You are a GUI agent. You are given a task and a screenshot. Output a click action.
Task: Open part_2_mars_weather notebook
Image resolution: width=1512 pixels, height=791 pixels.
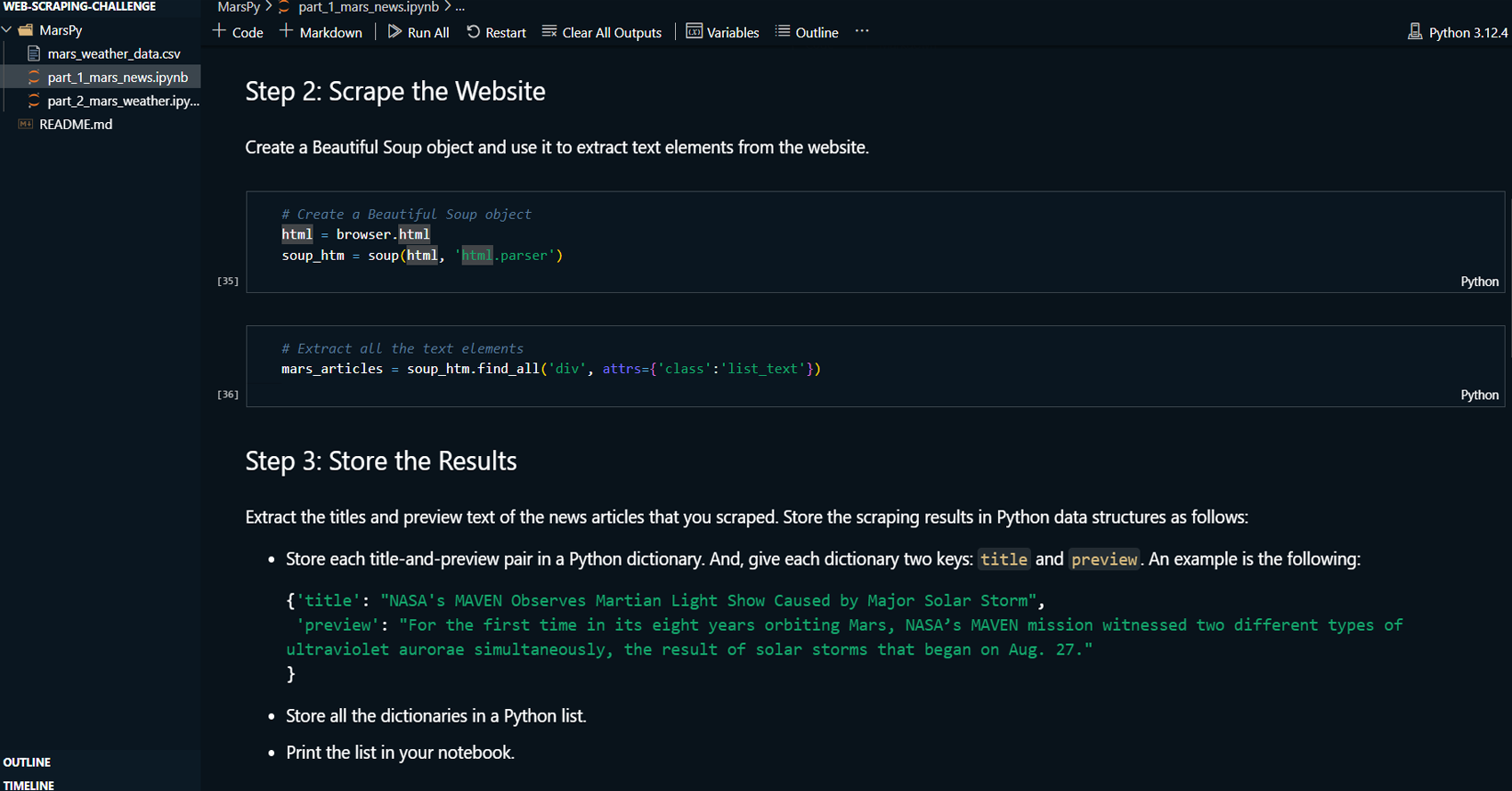click(x=123, y=102)
